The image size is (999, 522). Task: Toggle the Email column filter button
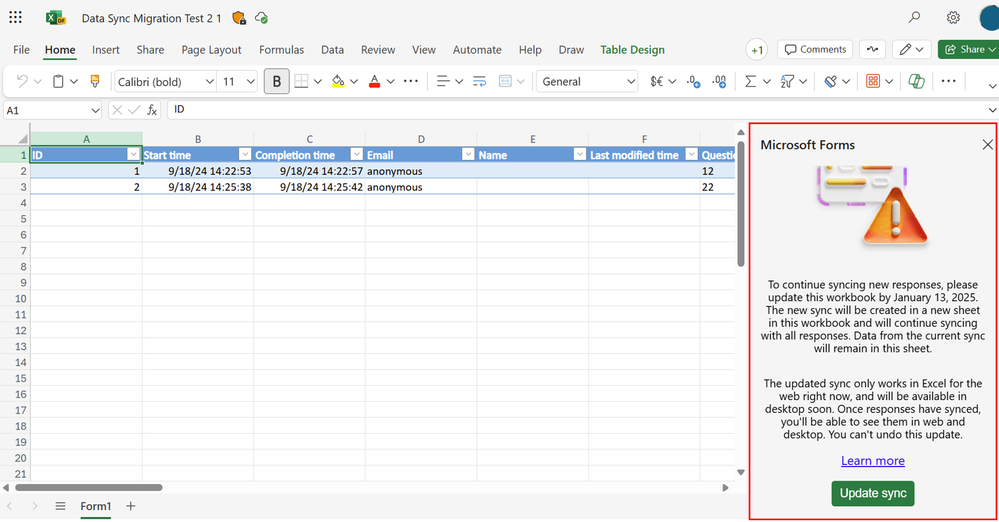coord(468,154)
